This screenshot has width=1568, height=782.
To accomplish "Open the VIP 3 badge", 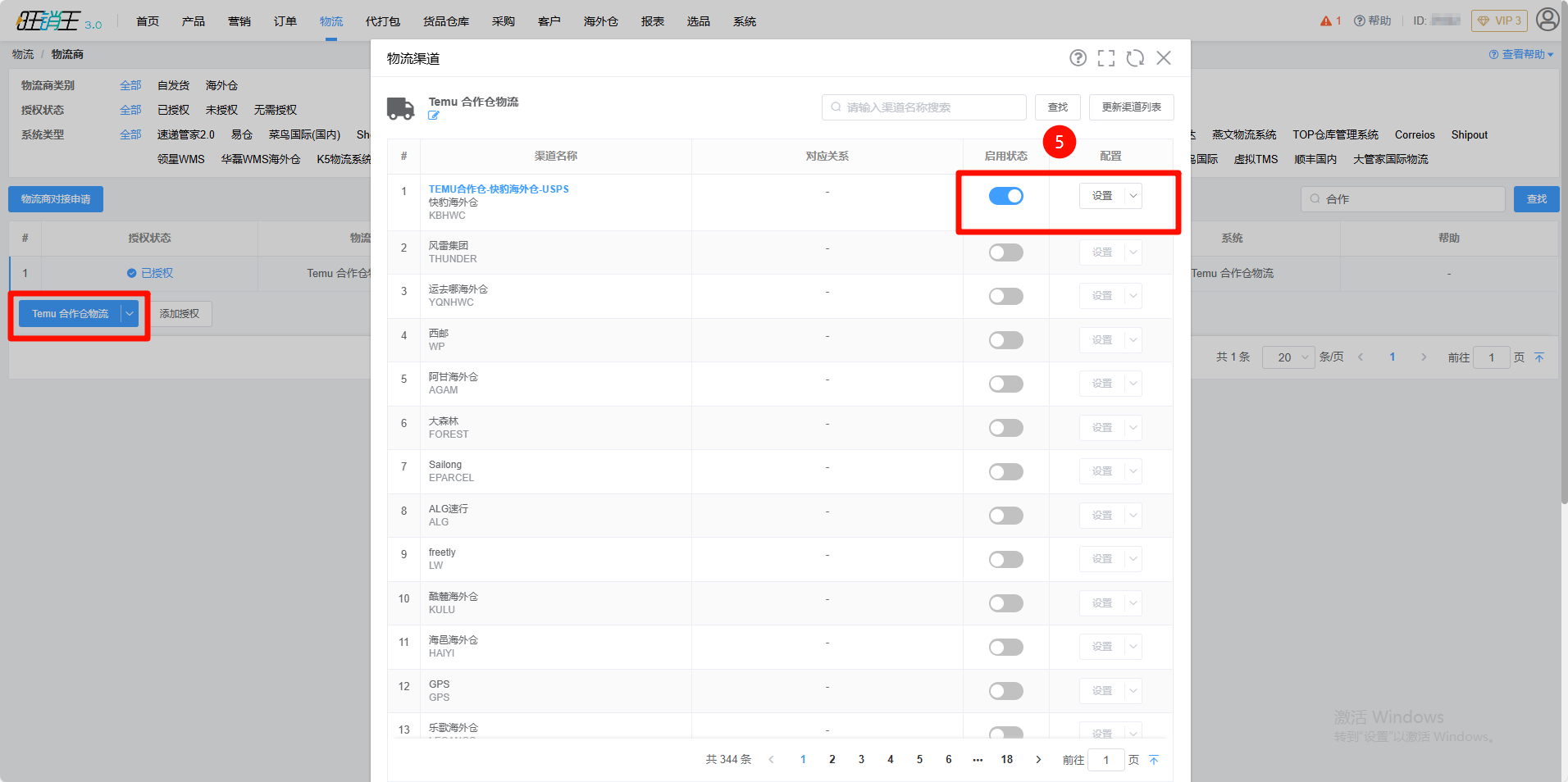I will [1499, 20].
